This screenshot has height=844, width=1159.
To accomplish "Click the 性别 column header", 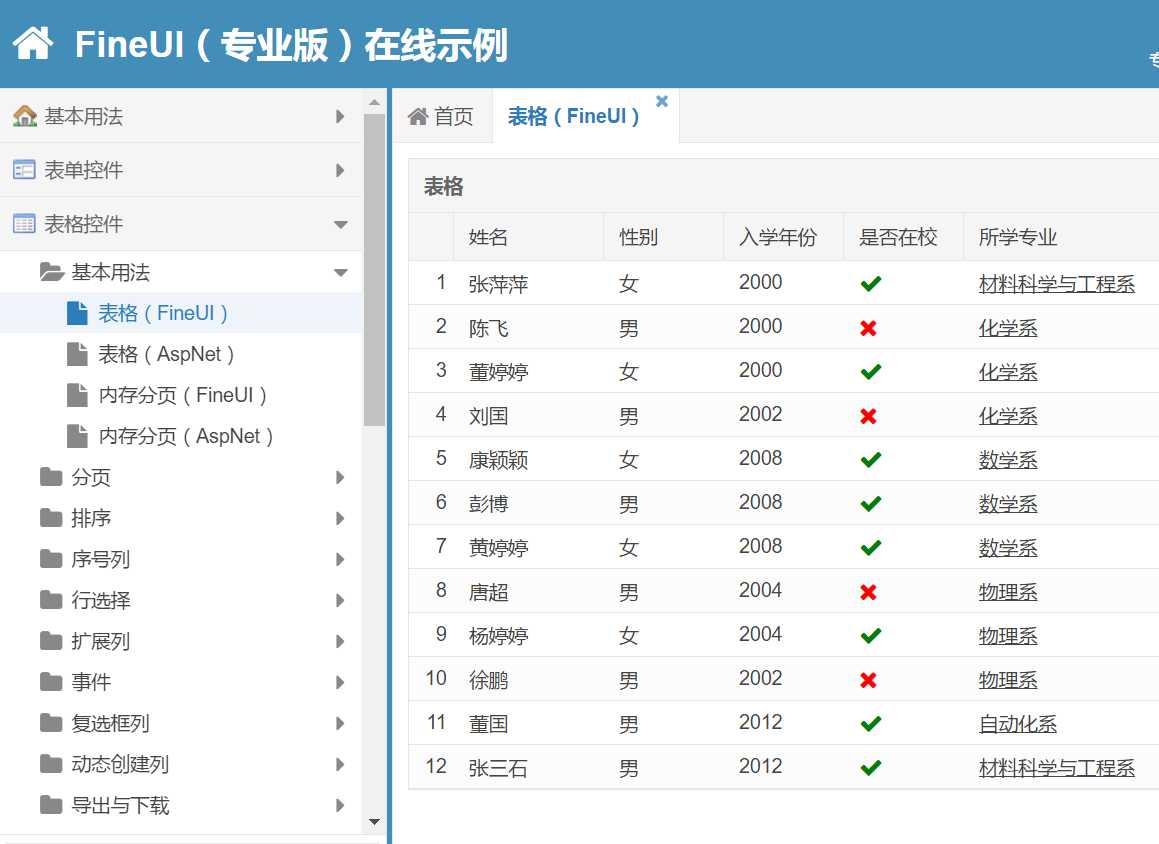I will click(x=664, y=237).
